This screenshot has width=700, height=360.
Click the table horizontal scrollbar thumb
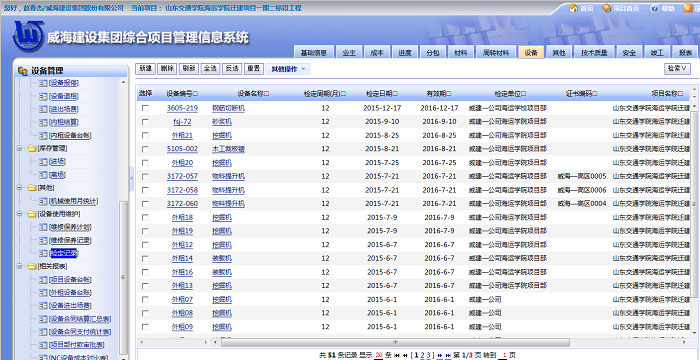[x=396, y=342]
